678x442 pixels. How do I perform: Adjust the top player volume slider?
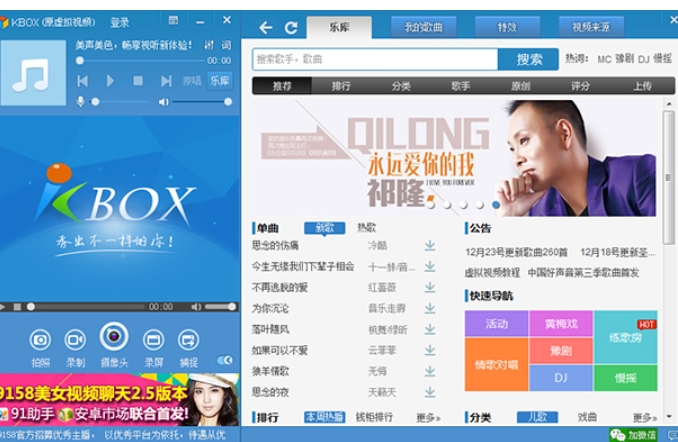(201, 102)
